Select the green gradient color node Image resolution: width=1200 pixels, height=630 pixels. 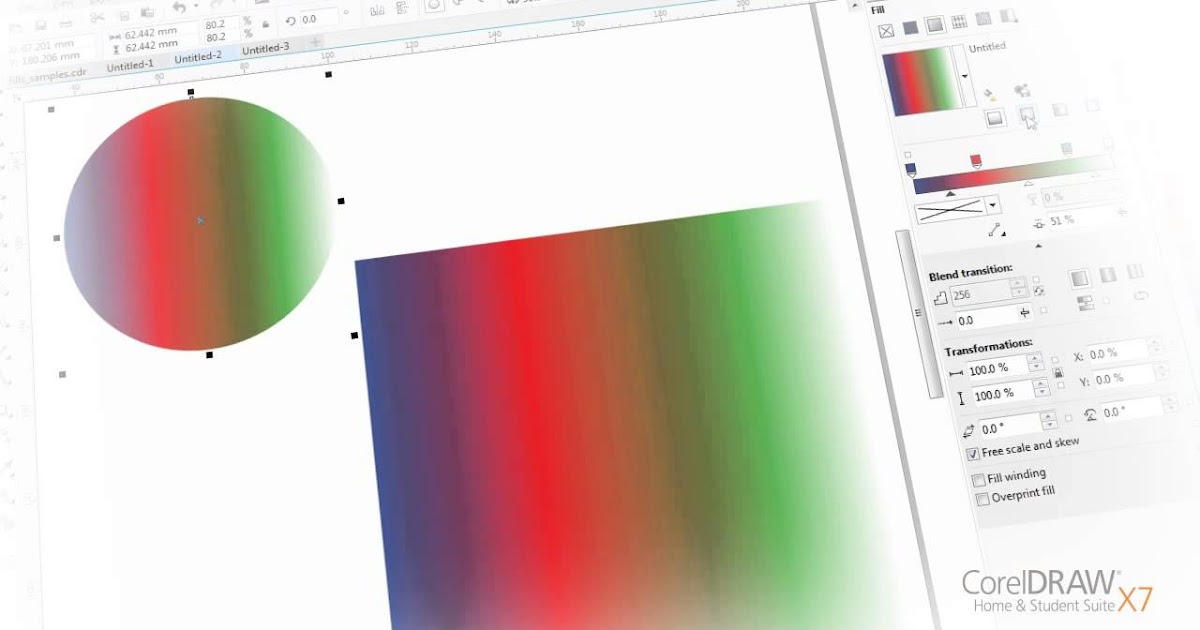tap(1067, 149)
